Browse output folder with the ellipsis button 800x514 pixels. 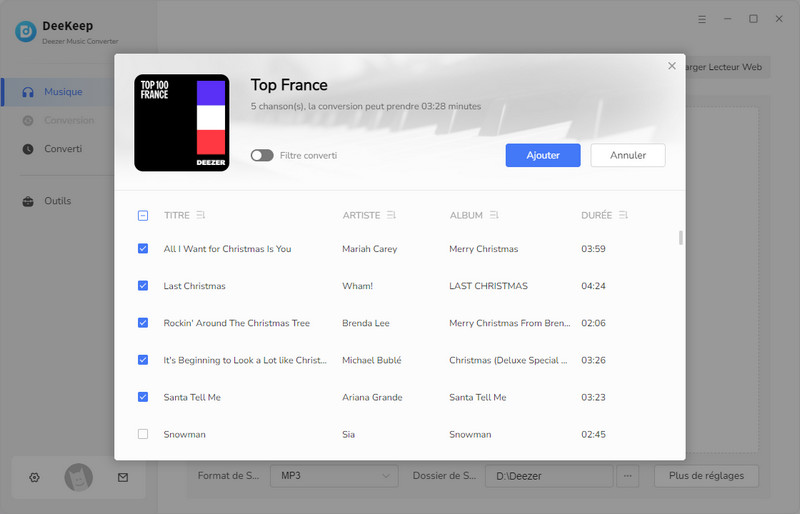[628, 476]
